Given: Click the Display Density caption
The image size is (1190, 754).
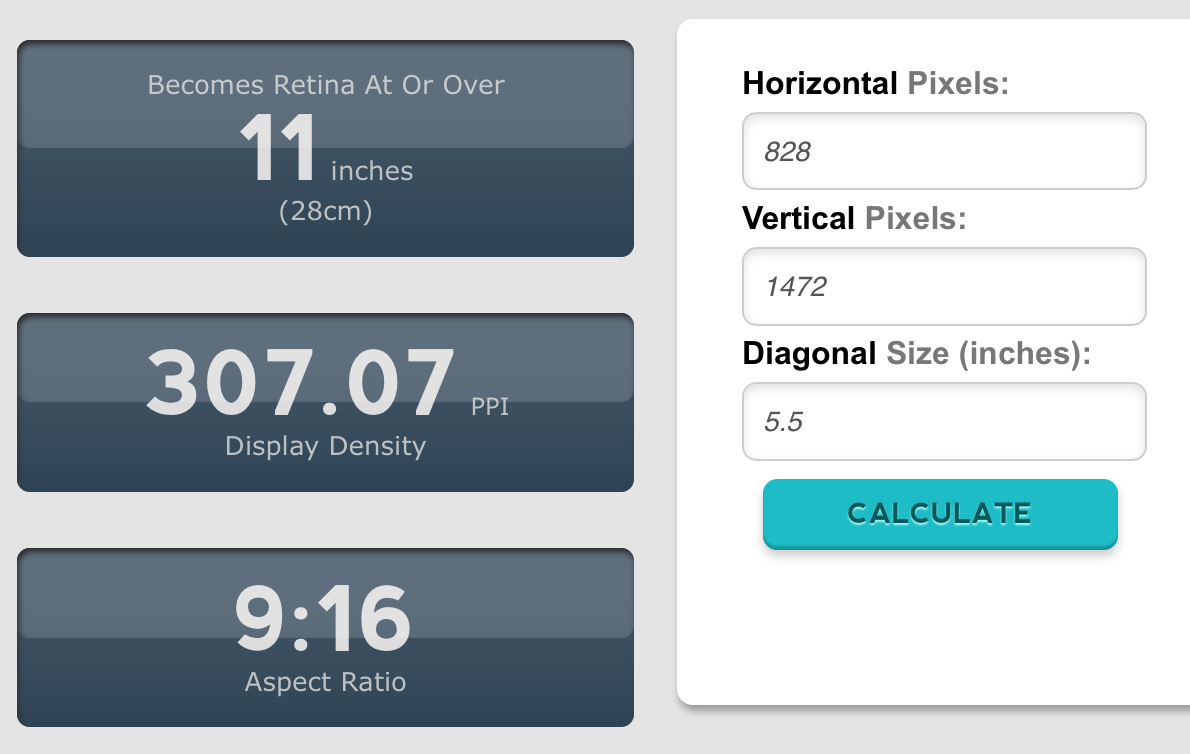Looking at the screenshot, I should (x=326, y=446).
